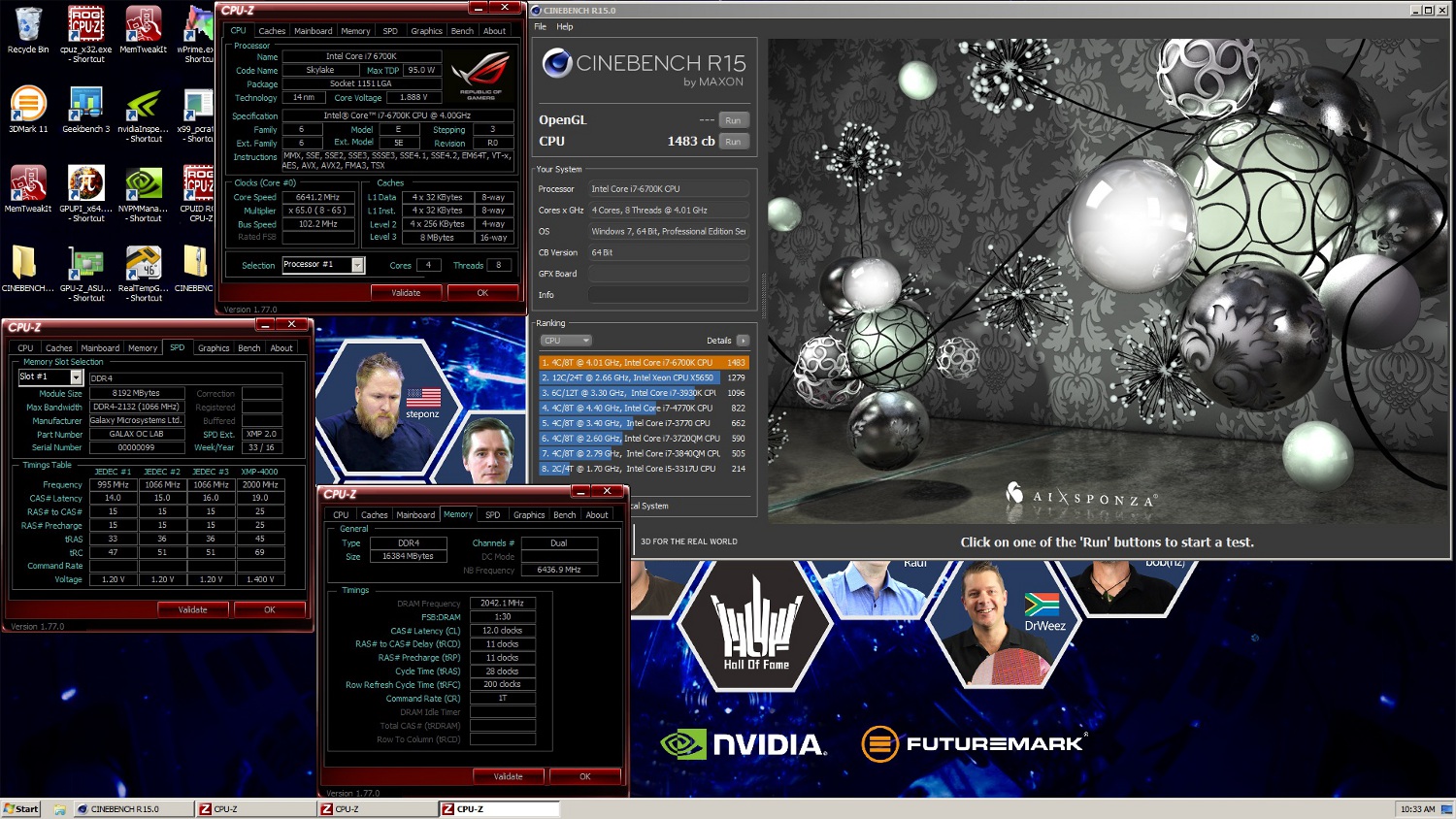Switch to SPD tab in Memory CPU-Z window

pyautogui.click(x=492, y=515)
